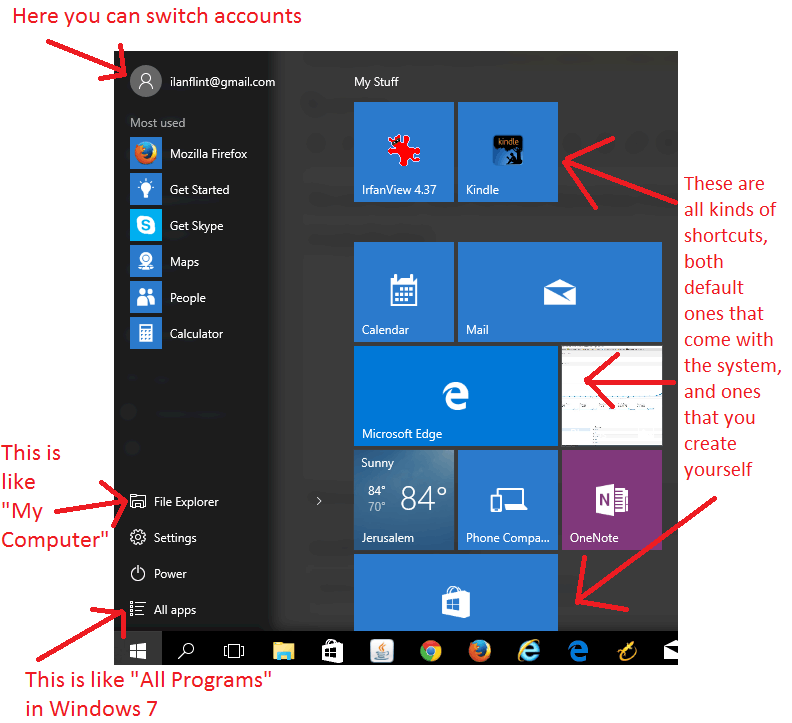The height and width of the screenshot is (723, 792).
Task: Open the screenshot thumbnail tile
Action: pos(612,396)
